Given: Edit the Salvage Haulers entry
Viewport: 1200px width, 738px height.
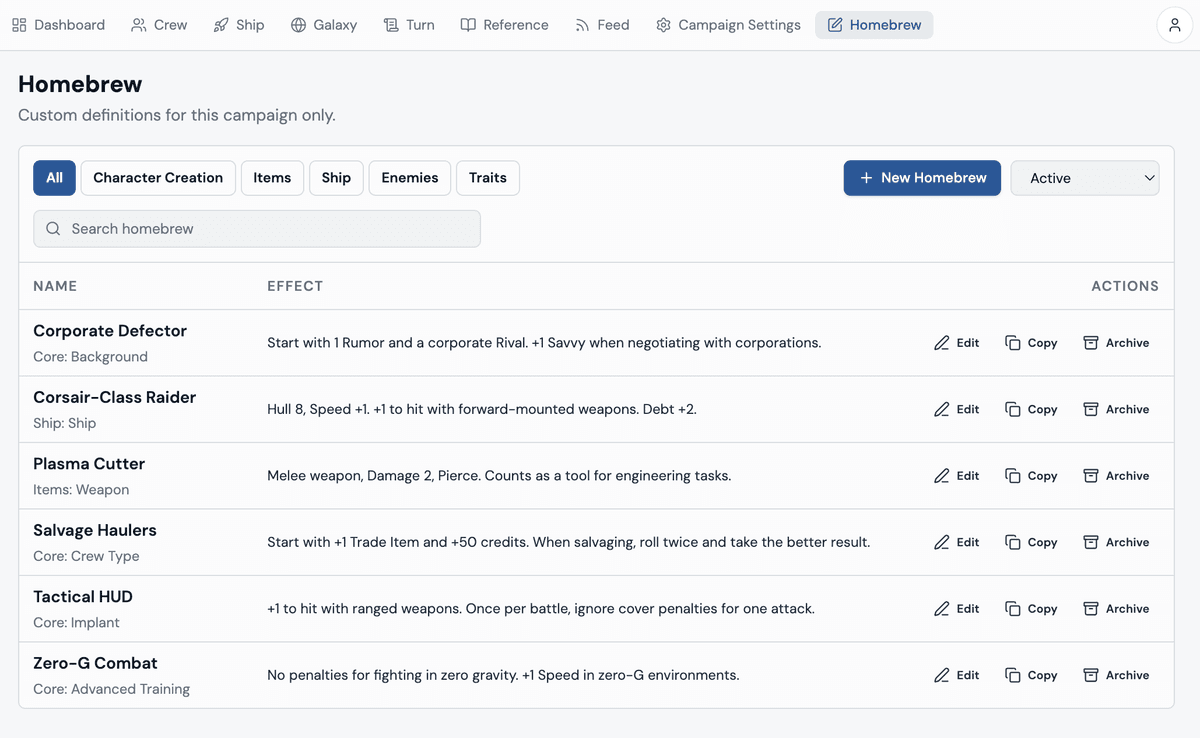Looking at the screenshot, I should [957, 542].
